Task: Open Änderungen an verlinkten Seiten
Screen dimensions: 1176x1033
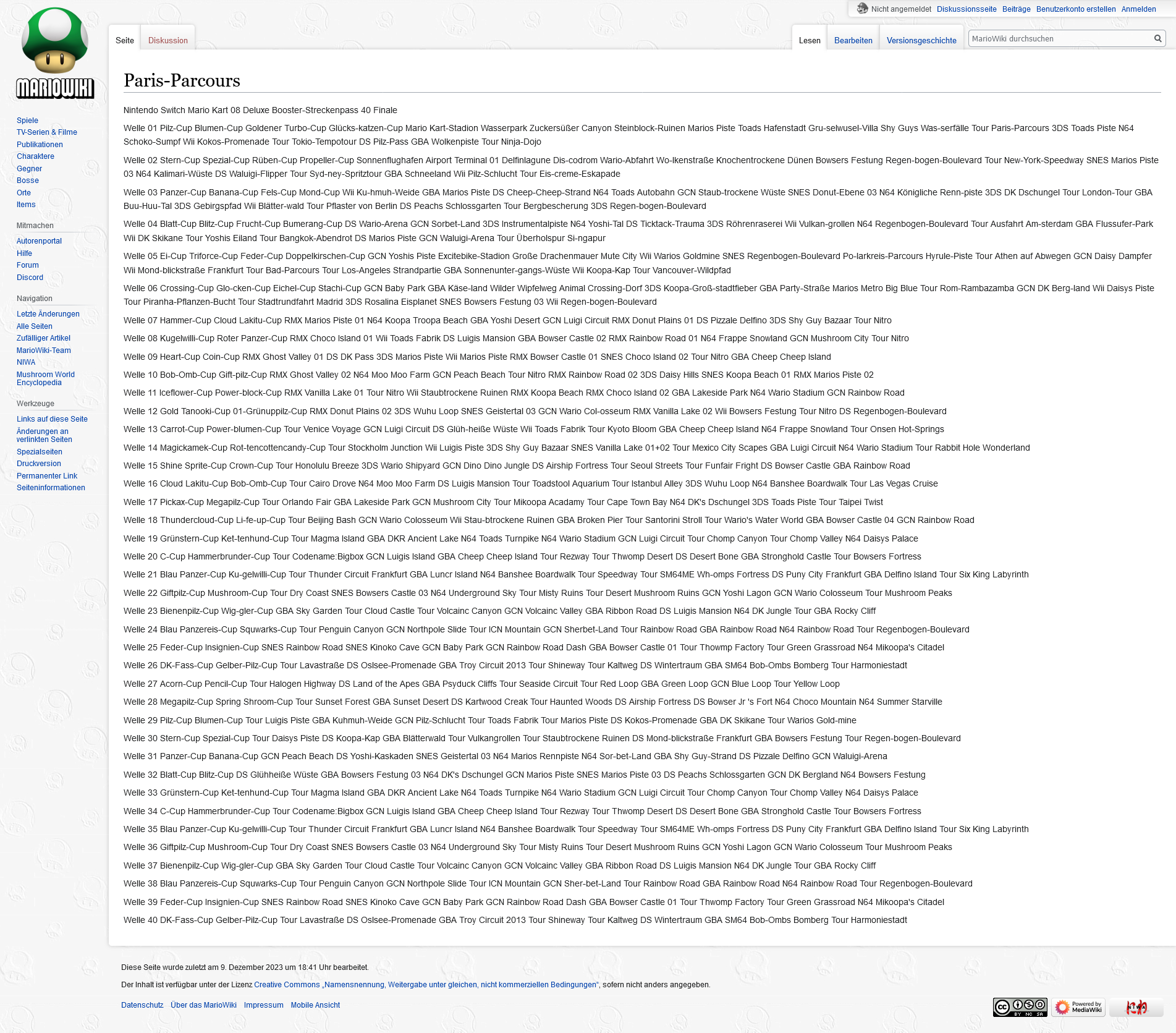Action: point(44,435)
